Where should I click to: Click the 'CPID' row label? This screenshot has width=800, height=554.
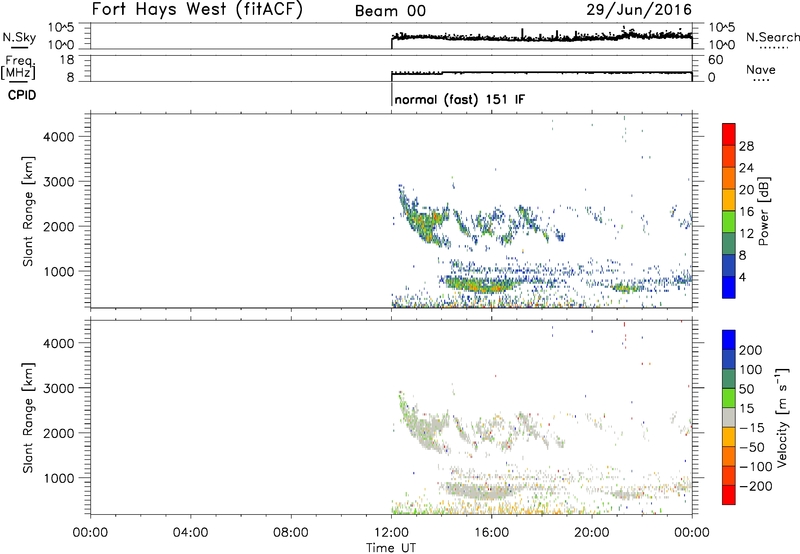22,95
